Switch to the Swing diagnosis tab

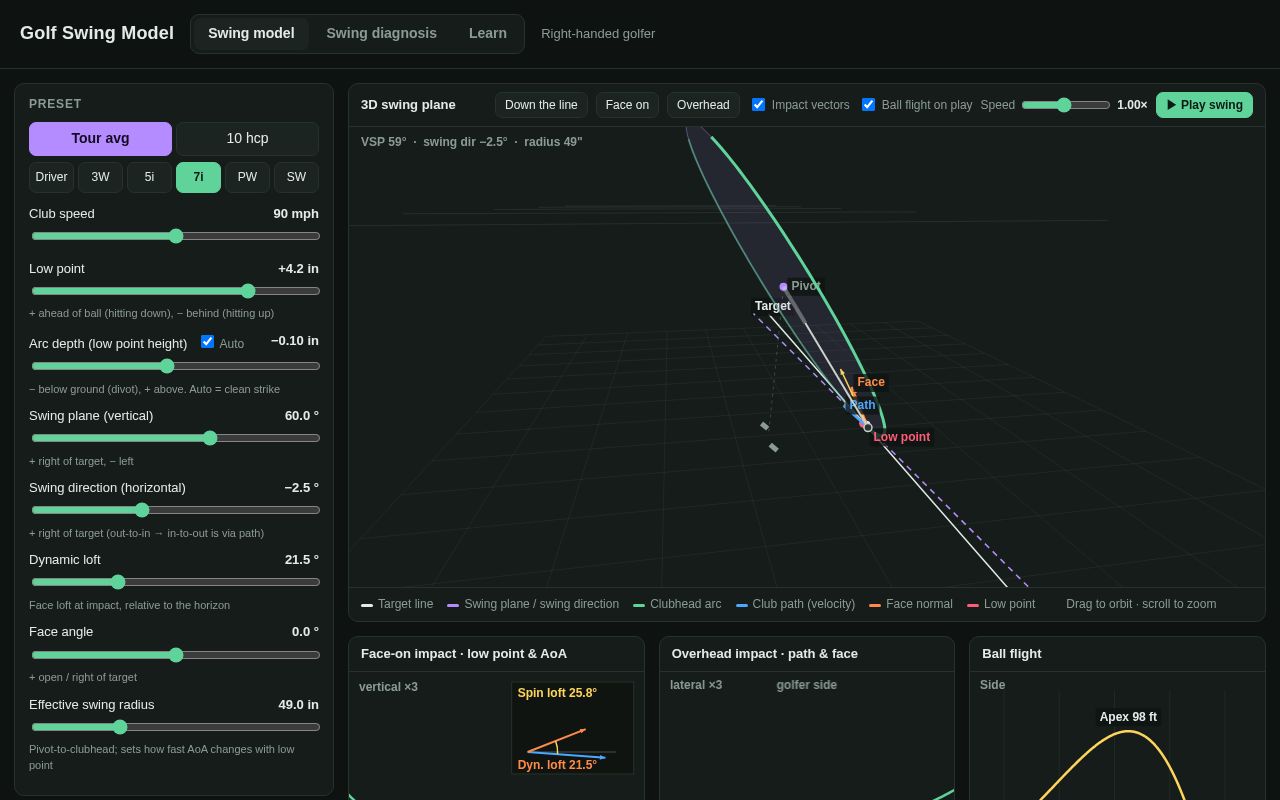pos(381,33)
